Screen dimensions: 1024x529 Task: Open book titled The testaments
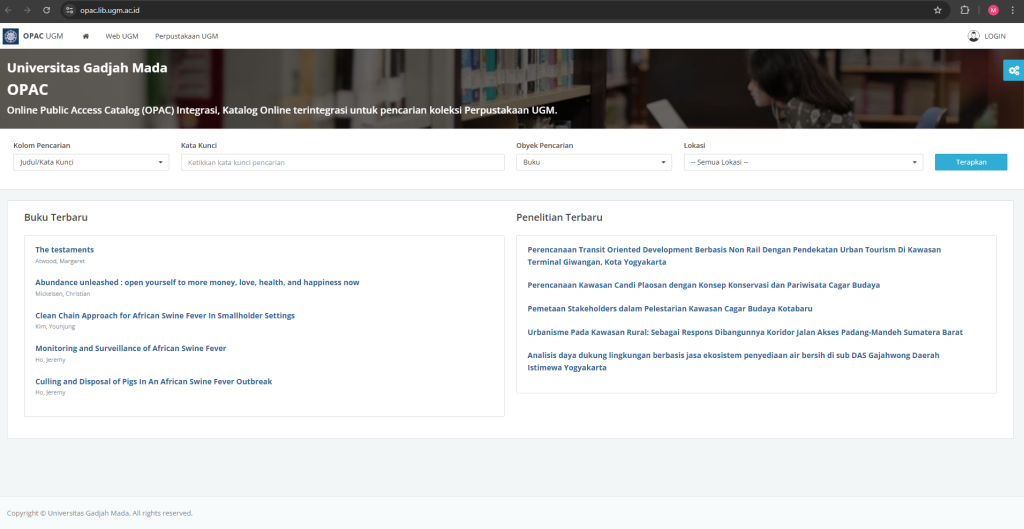[64, 249]
